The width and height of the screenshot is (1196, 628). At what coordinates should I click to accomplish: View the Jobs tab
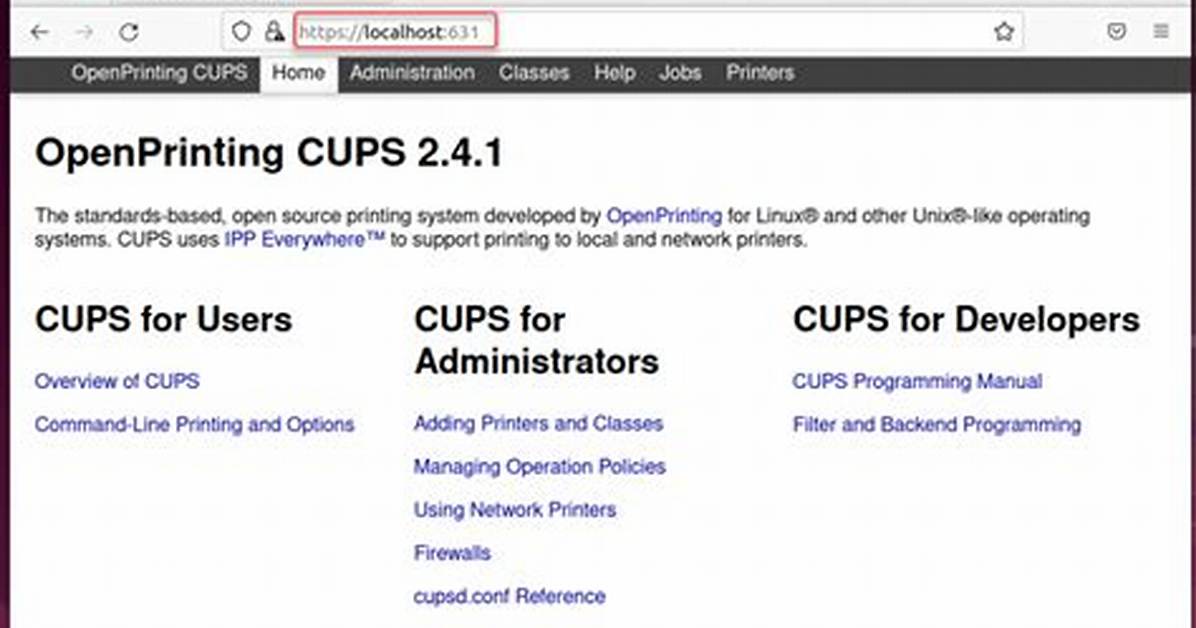(680, 72)
